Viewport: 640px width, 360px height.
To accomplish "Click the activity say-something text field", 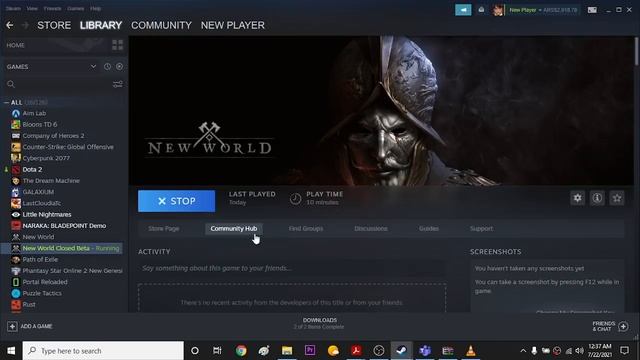I will (x=291, y=268).
